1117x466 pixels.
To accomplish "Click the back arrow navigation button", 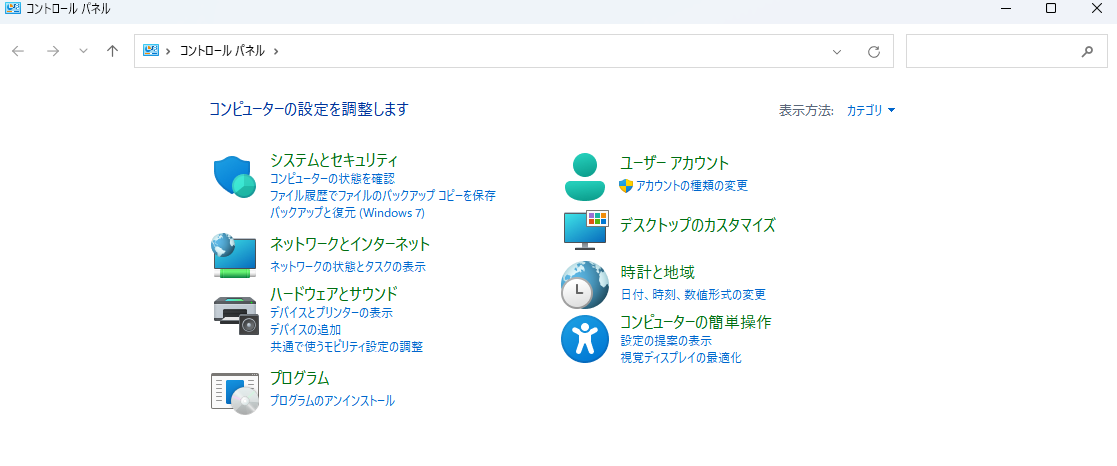I will click(19, 51).
